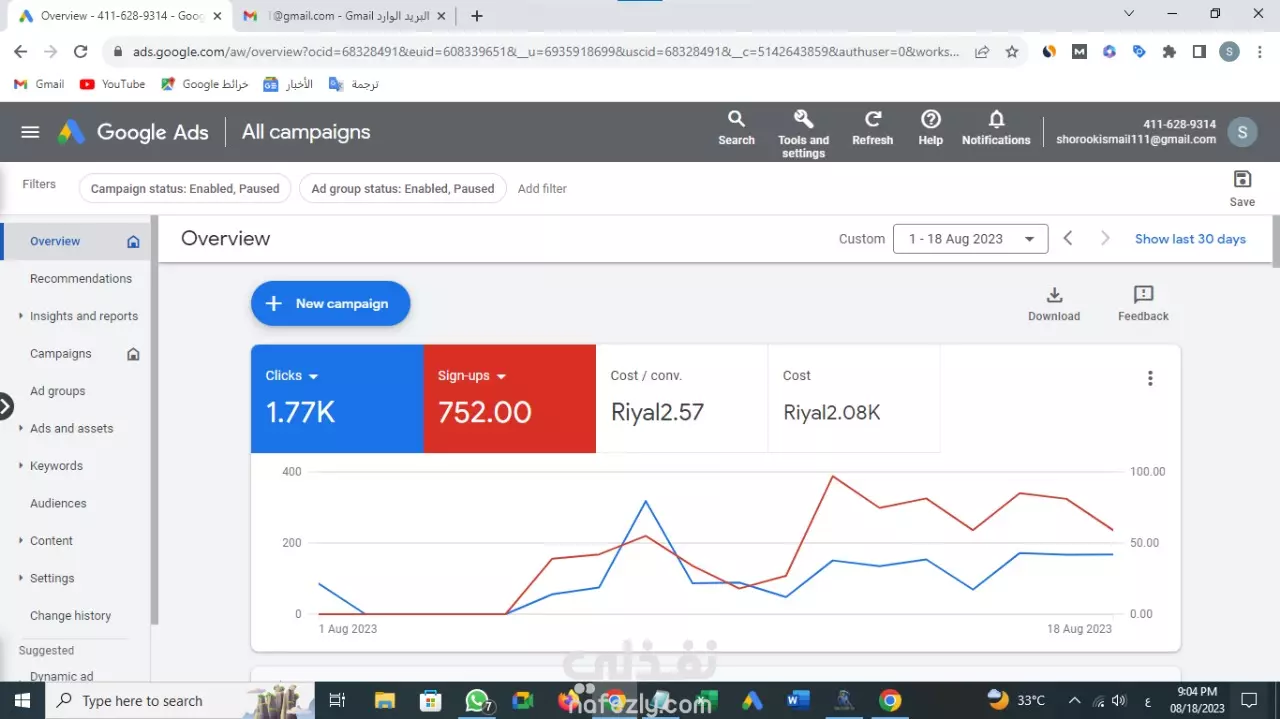This screenshot has width=1280, height=719.
Task: Open Audiences in the sidebar
Action: point(58,504)
